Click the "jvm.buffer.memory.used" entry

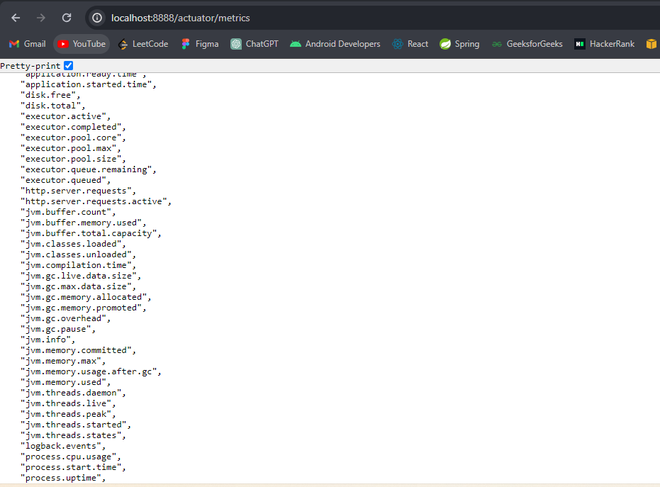(83, 223)
